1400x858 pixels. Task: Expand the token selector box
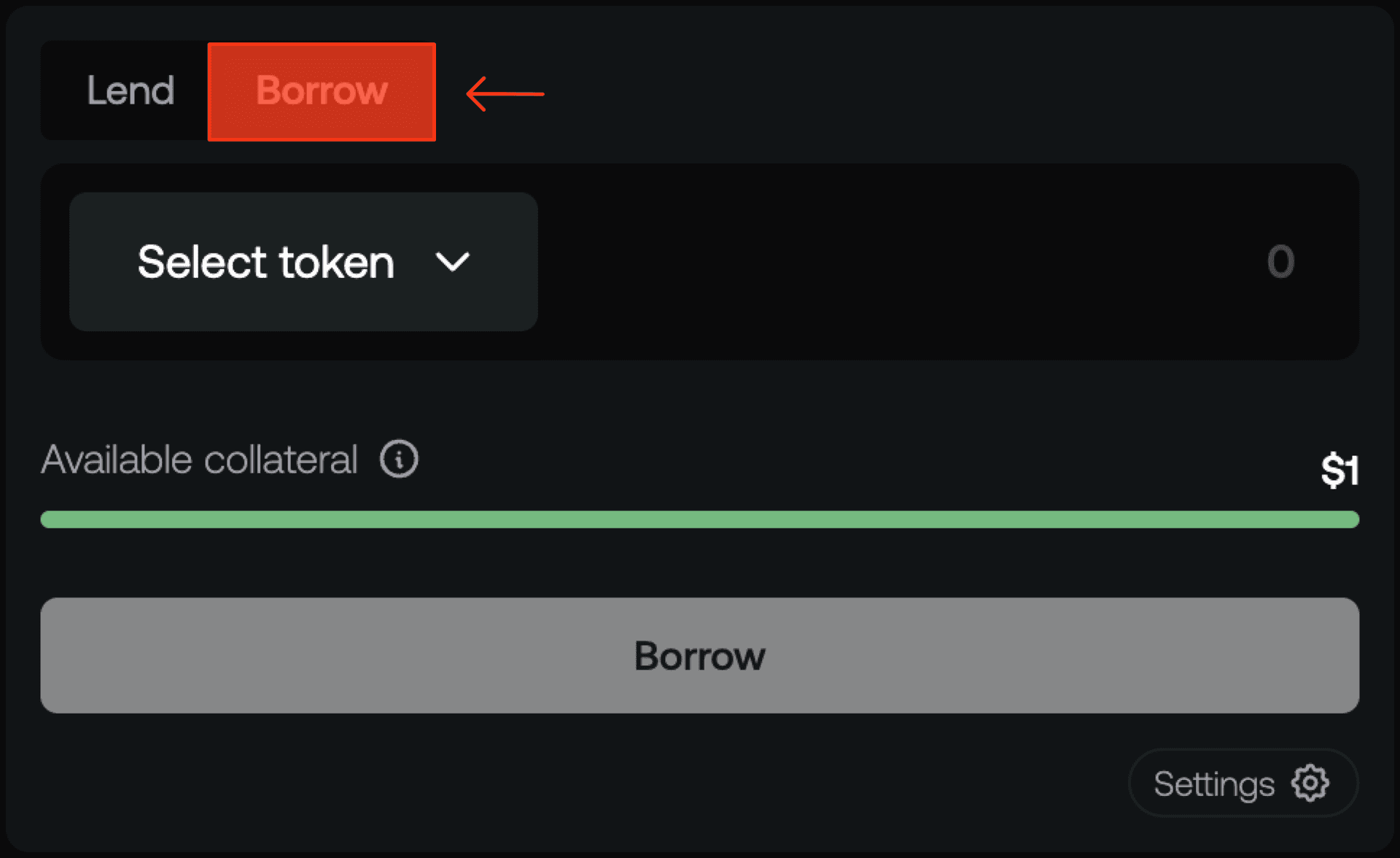pyautogui.click(x=303, y=261)
